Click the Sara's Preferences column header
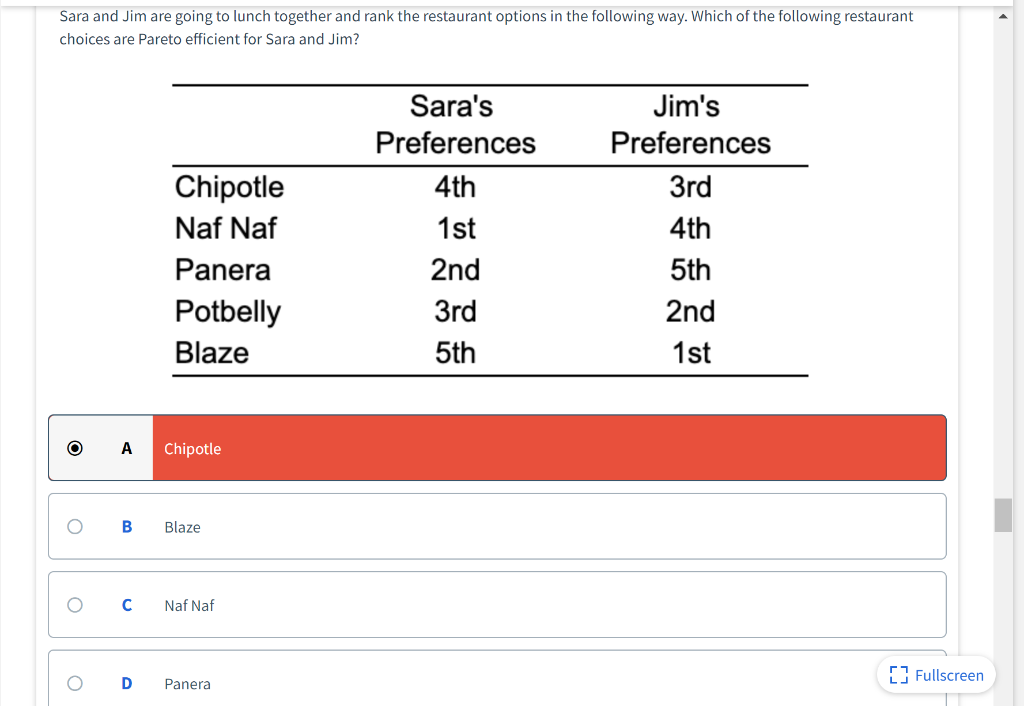The height and width of the screenshot is (706, 1024). [x=455, y=125]
